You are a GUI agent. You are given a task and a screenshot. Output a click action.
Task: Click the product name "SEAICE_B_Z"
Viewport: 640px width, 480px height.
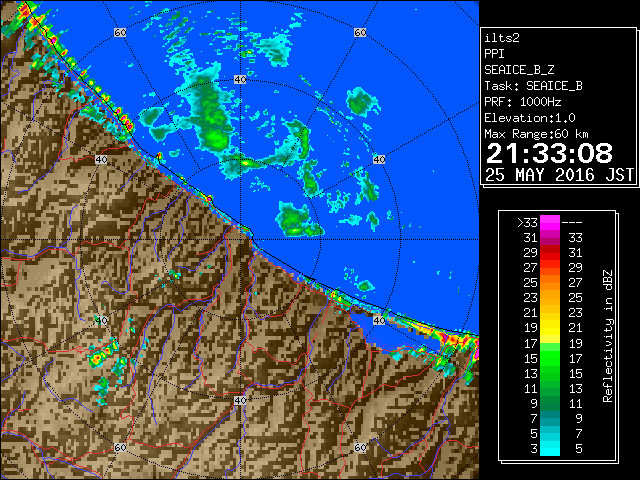click(x=519, y=70)
